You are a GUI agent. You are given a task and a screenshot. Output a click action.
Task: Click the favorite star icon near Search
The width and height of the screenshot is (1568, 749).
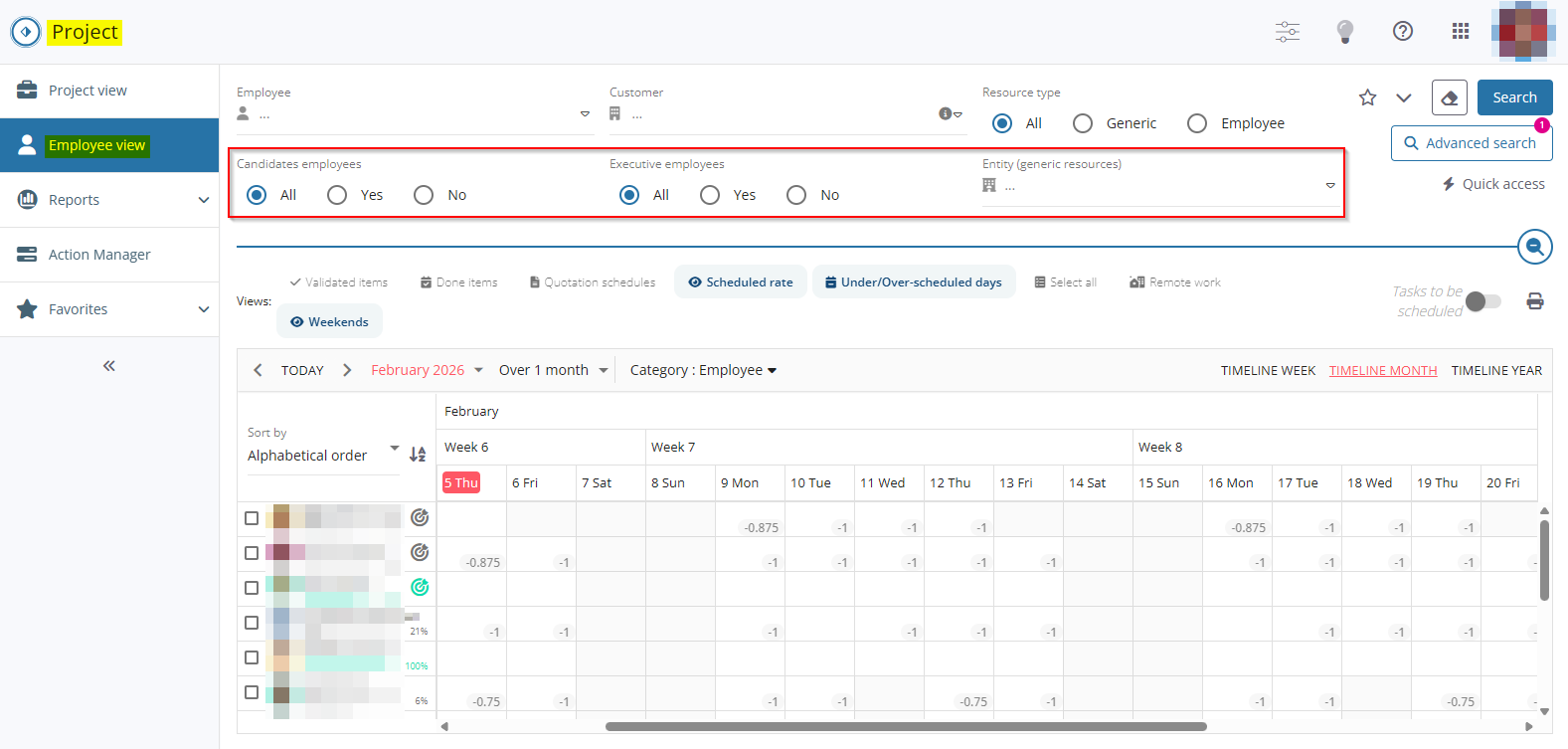coord(1367,97)
